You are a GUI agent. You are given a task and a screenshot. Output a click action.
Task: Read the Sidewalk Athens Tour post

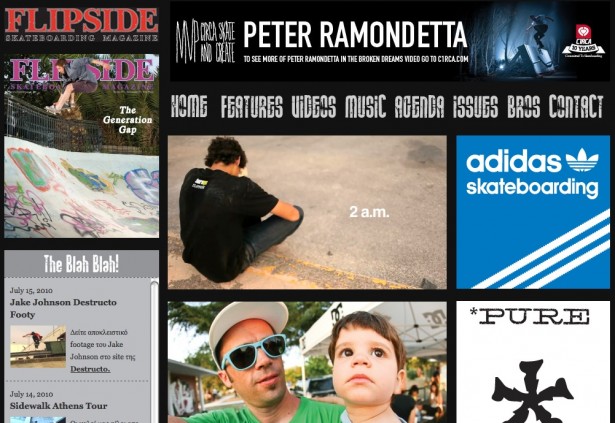[x=58, y=406]
